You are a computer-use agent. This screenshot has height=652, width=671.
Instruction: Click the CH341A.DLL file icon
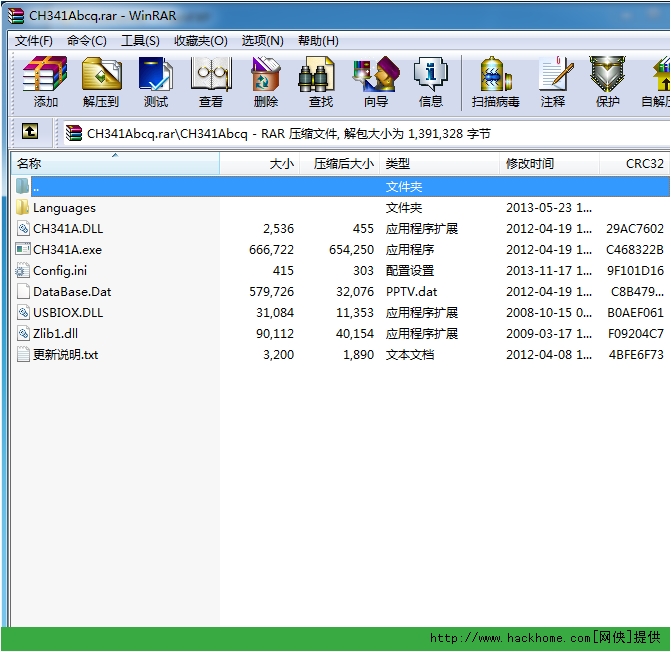(23, 228)
